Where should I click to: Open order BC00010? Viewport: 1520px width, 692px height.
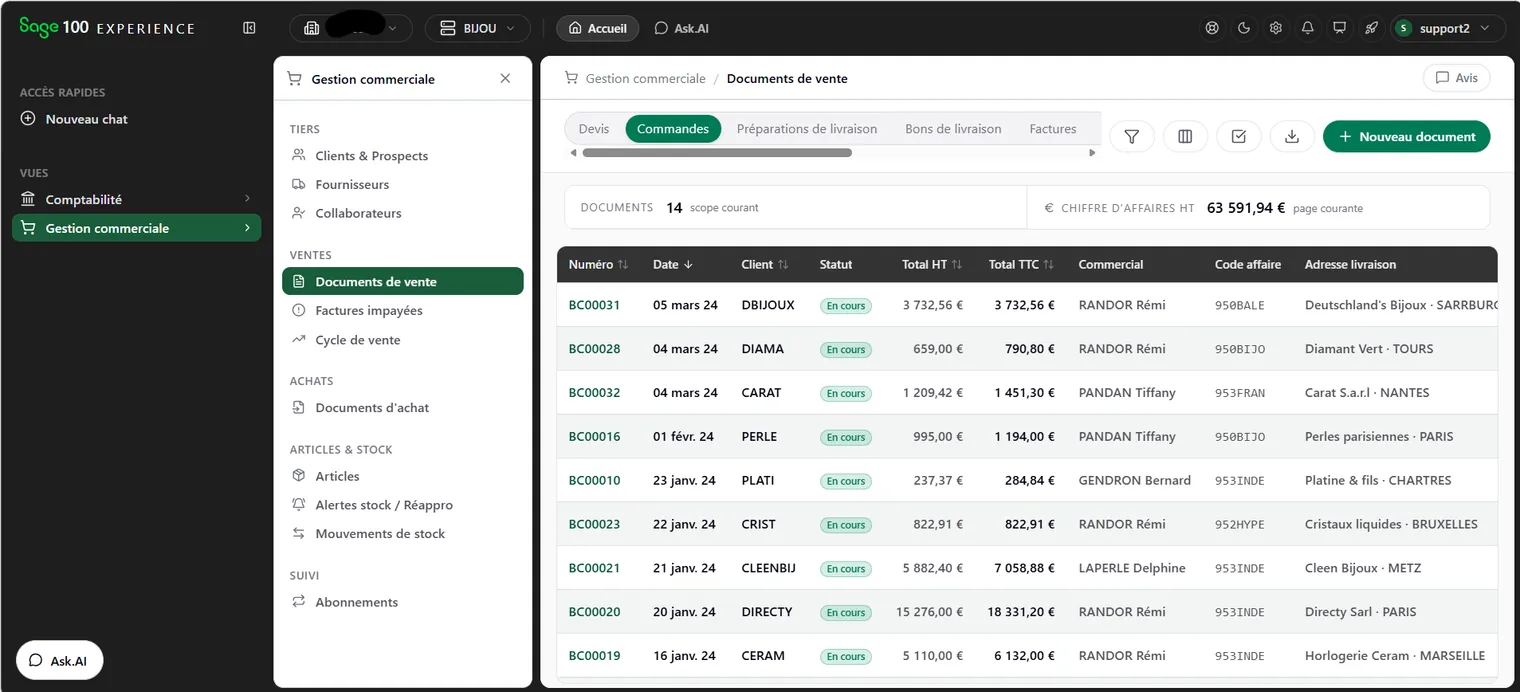[x=594, y=481]
